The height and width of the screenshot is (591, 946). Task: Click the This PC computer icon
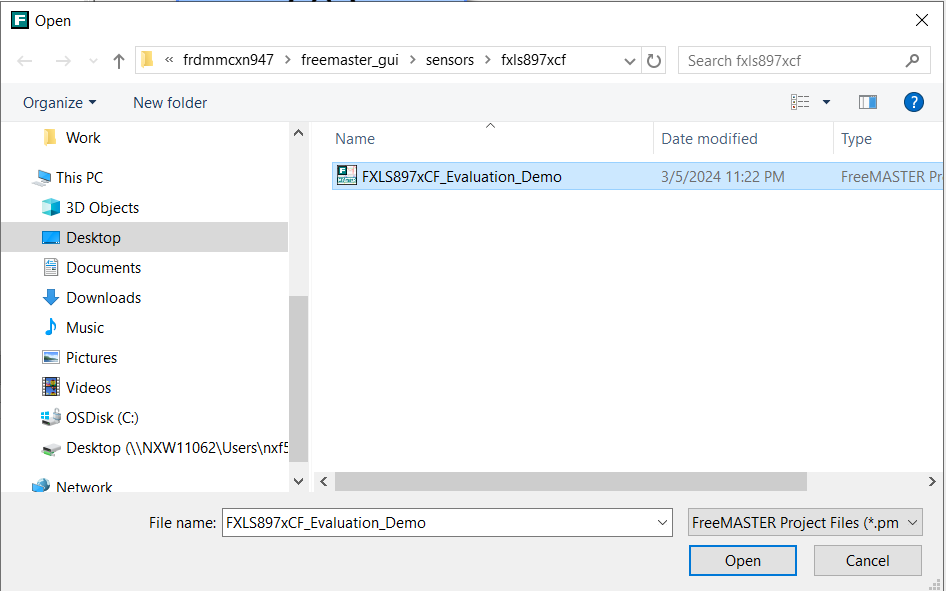[x=42, y=178]
